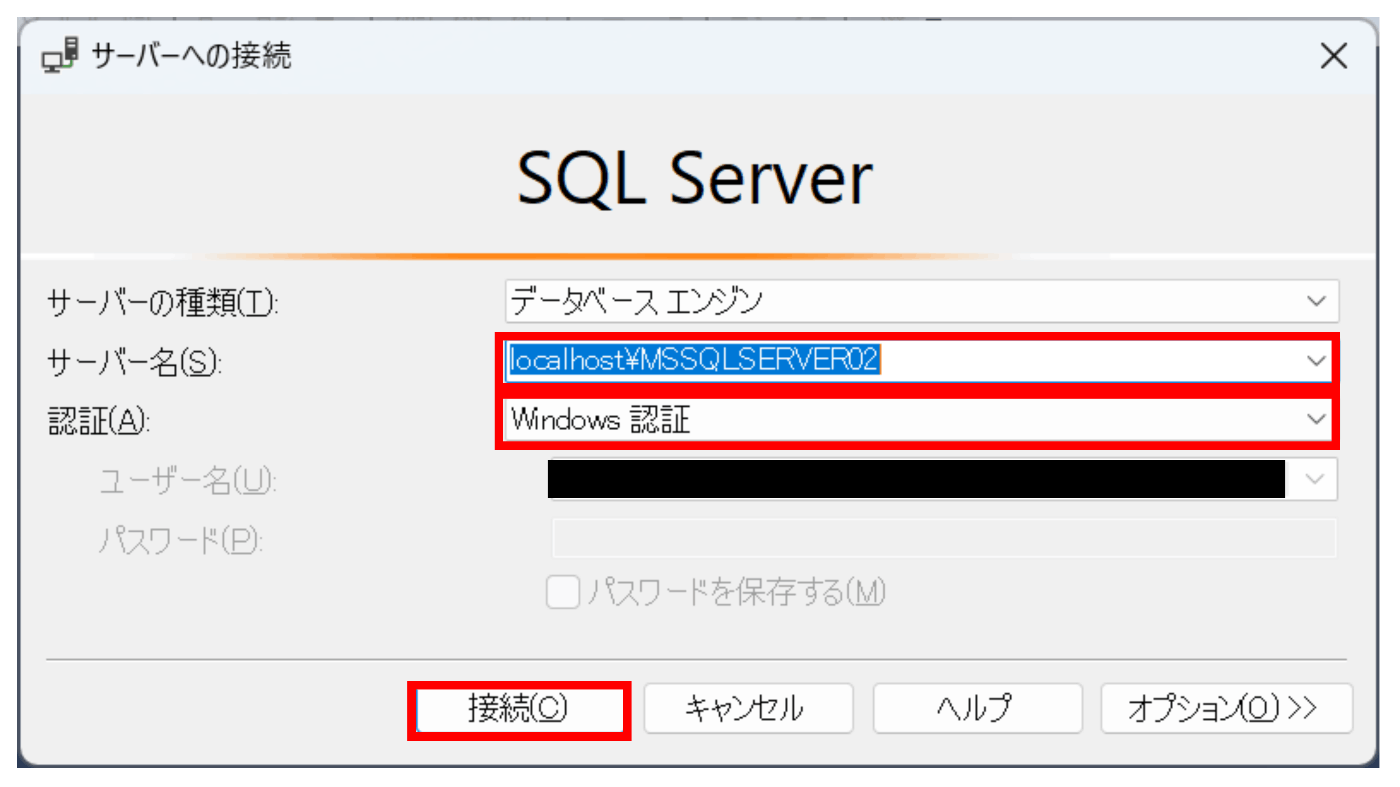
Task: Open the 認証 dropdown arrow
Action: tap(1316, 420)
